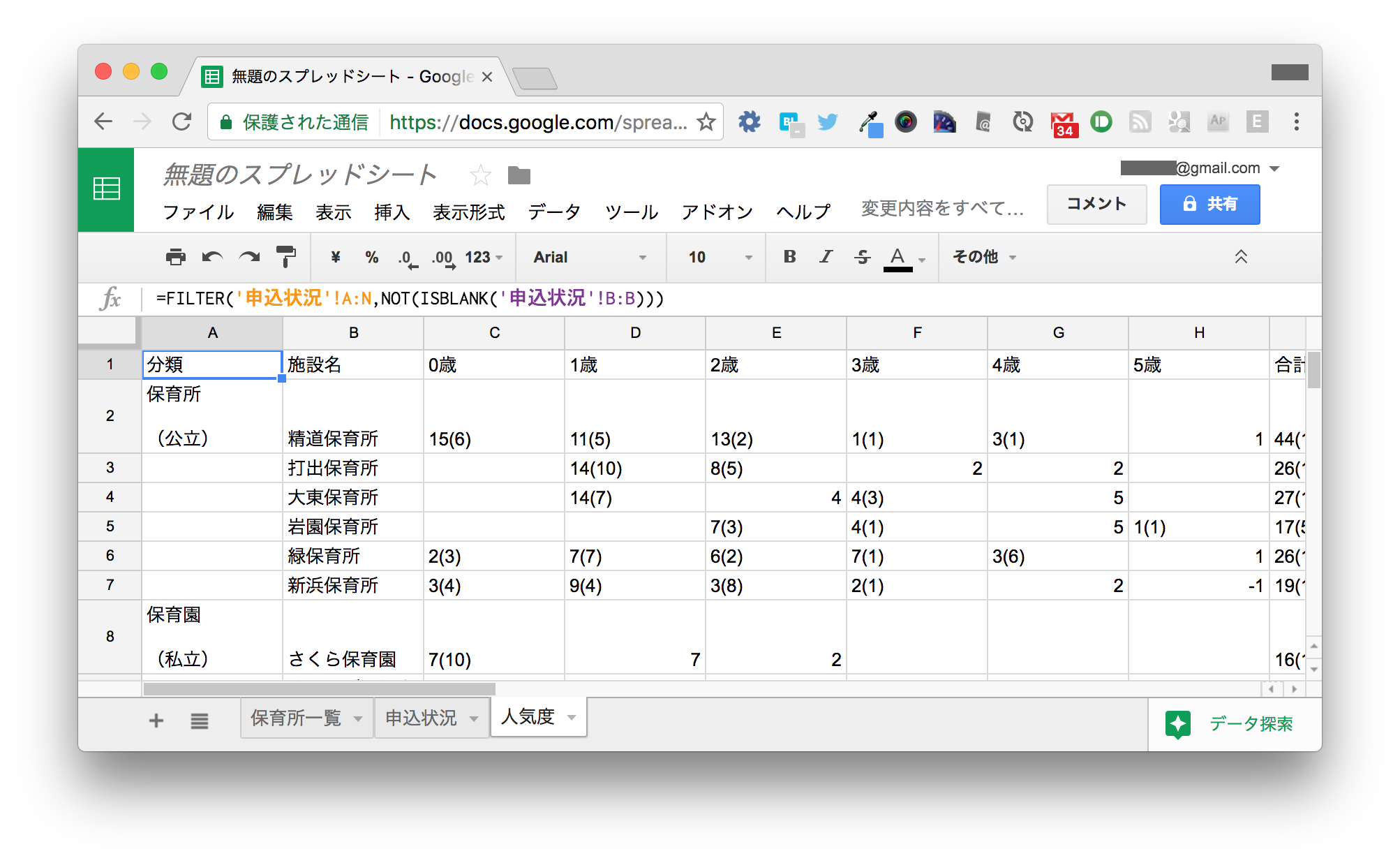The height and width of the screenshot is (863, 1400).
Task: Switch to the 保育所一覧 sheet
Action: 296,718
